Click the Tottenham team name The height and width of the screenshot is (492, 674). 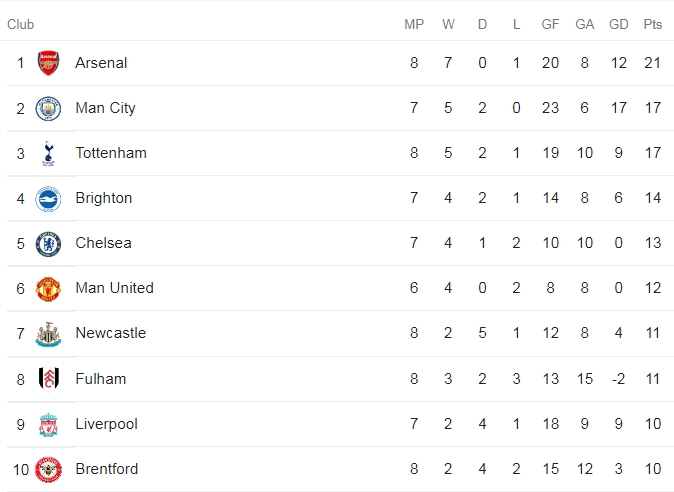point(111,153)
